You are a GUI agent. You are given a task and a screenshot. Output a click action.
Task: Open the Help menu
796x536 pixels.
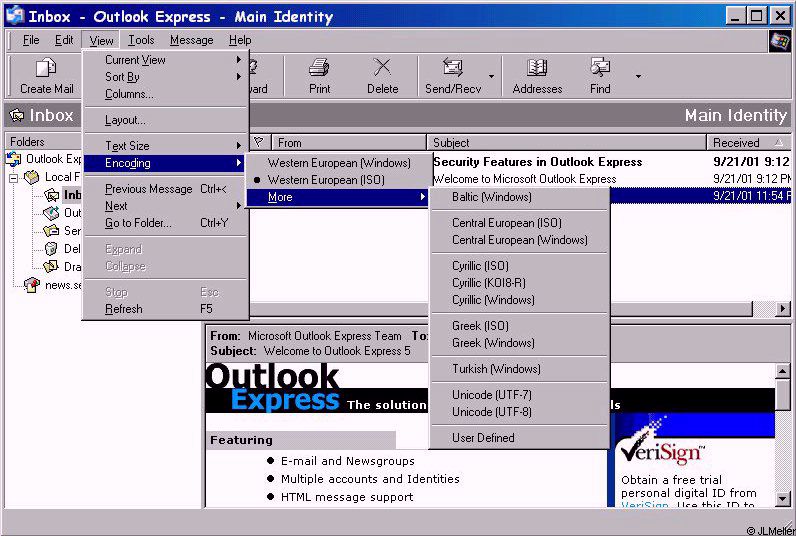[x=240, y=40]
